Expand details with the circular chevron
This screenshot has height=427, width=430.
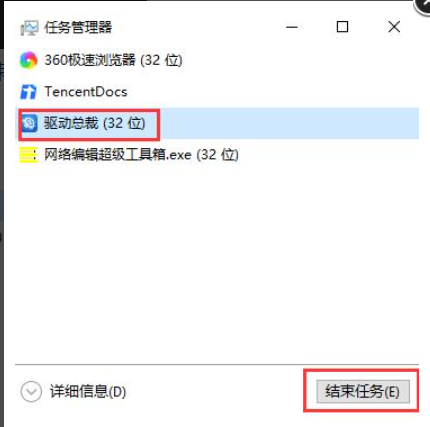31,391
